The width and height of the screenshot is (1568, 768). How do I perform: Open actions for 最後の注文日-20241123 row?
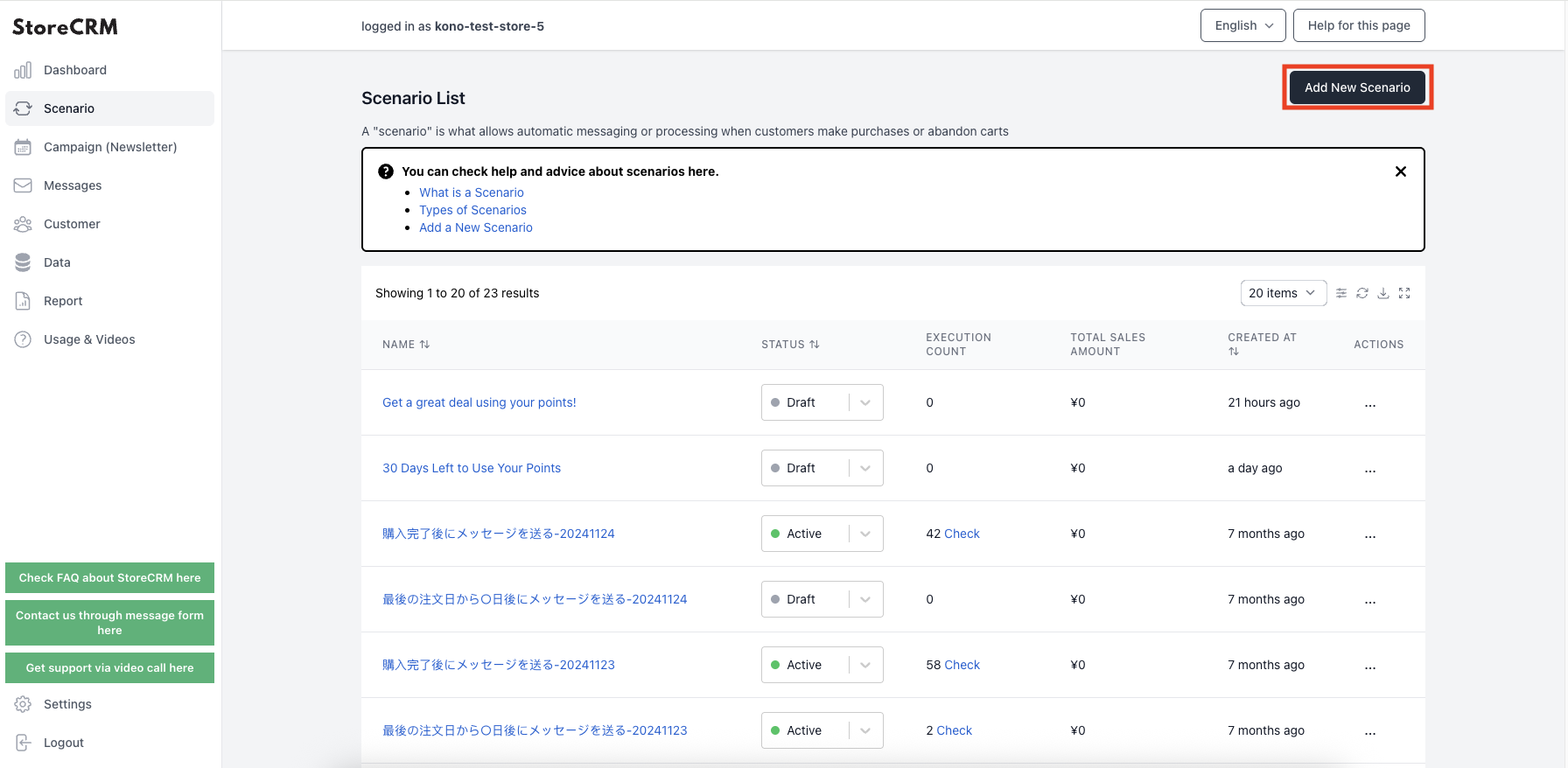point(1370,732)
